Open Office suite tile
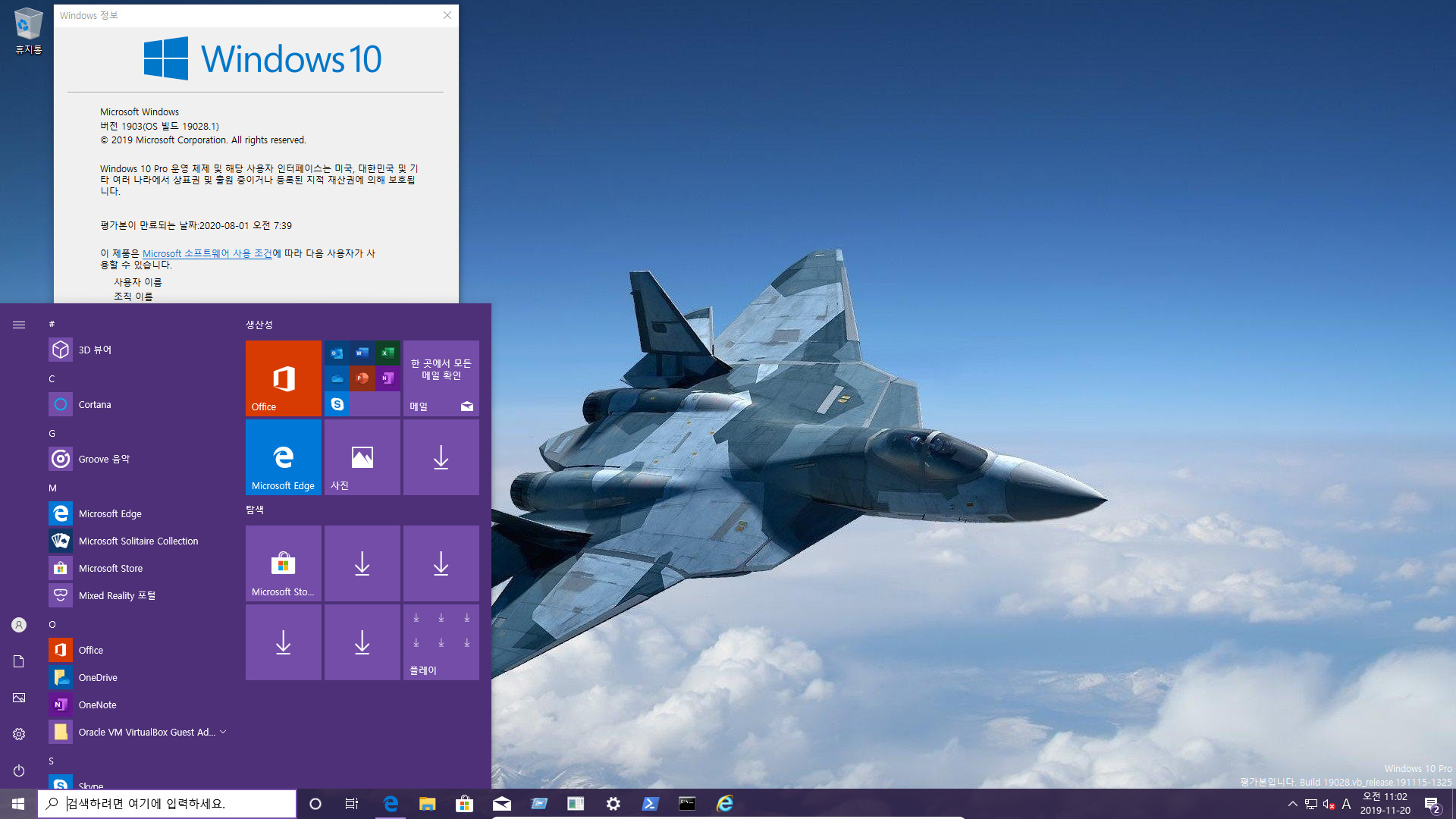1456x819 pixels. click(x=284, y=377)
